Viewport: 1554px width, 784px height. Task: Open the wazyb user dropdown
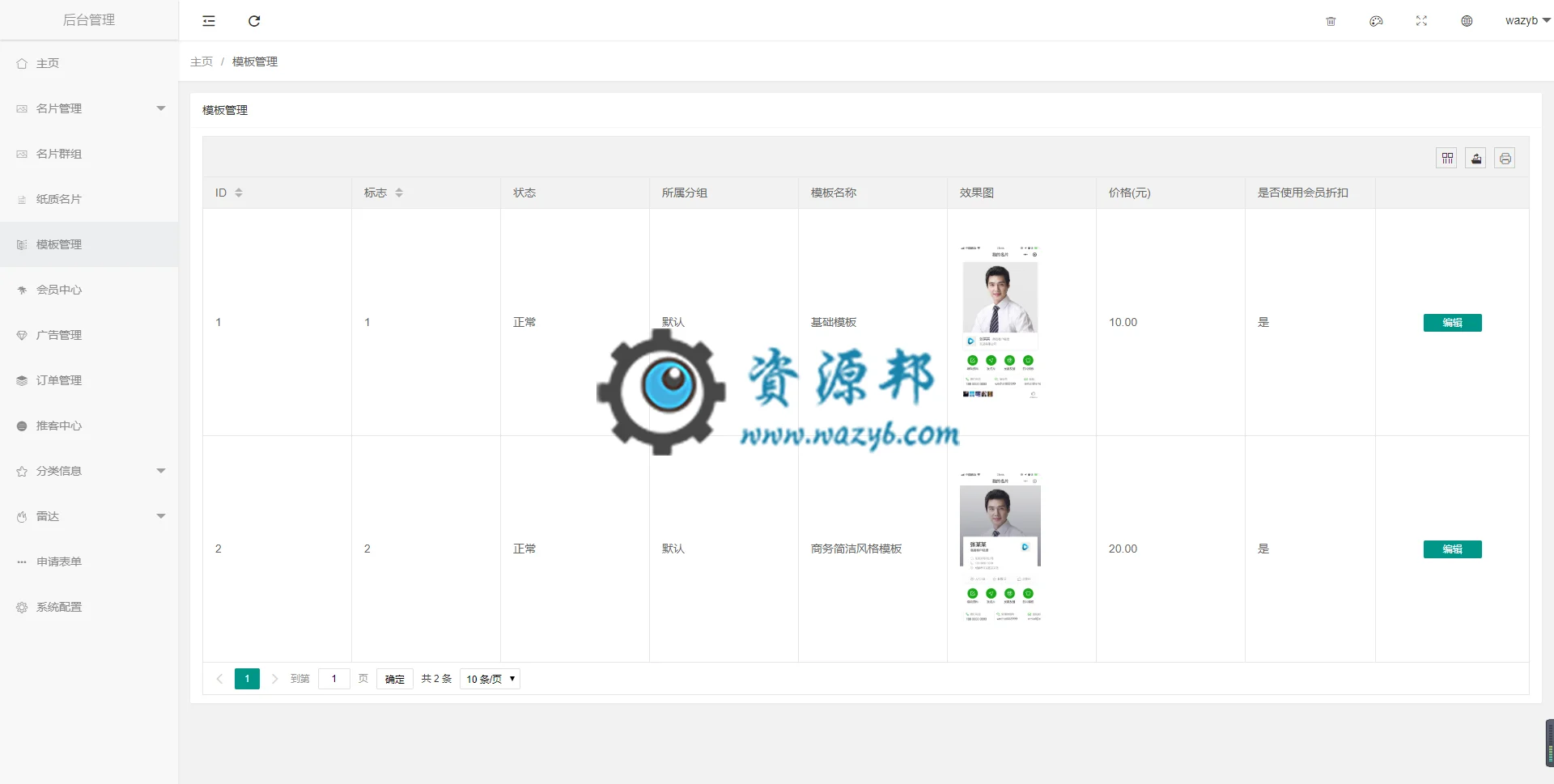1527,21
